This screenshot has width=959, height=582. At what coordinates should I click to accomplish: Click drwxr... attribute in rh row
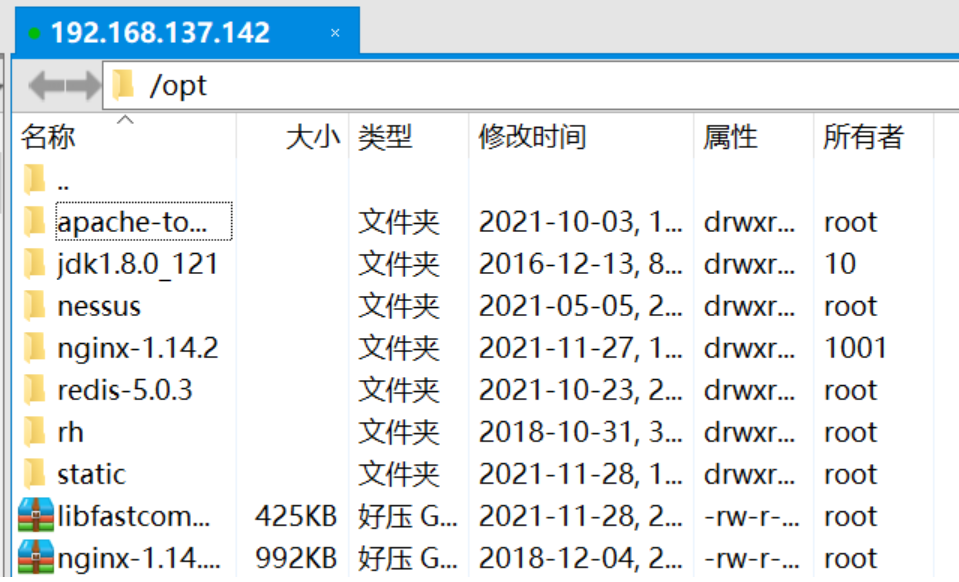749,432
